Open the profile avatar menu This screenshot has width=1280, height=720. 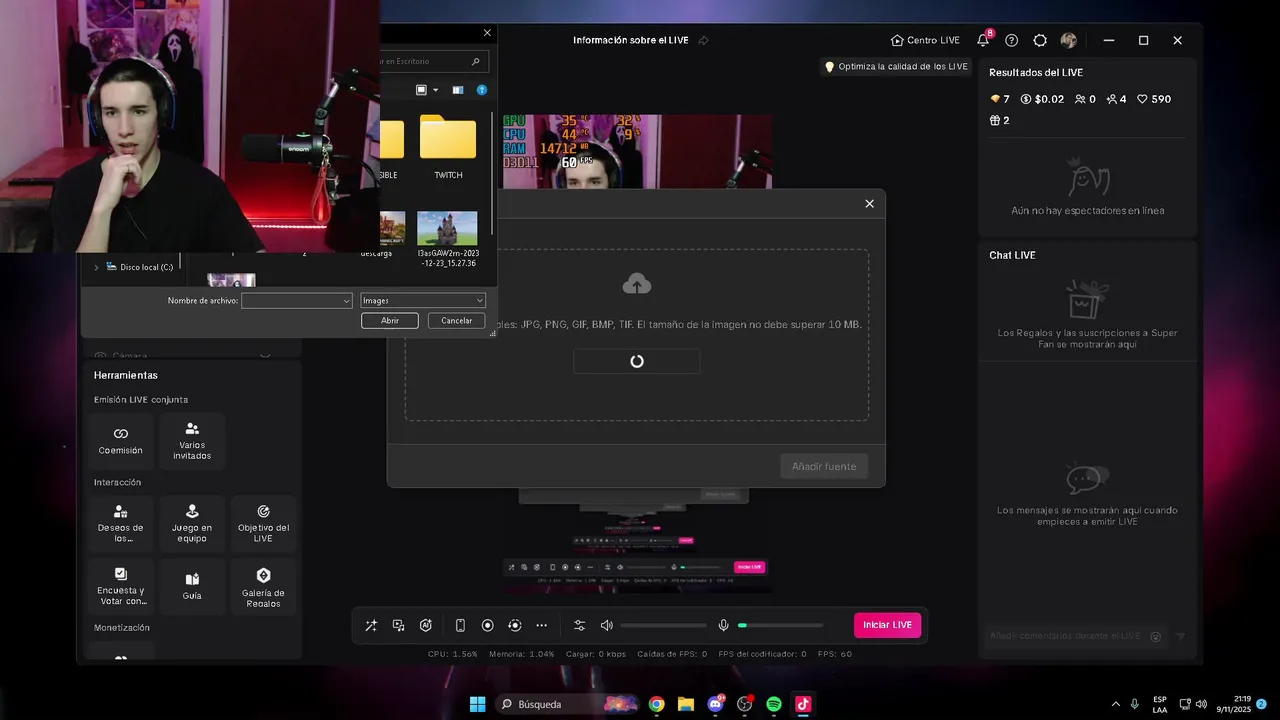[x=1069, y=40]
